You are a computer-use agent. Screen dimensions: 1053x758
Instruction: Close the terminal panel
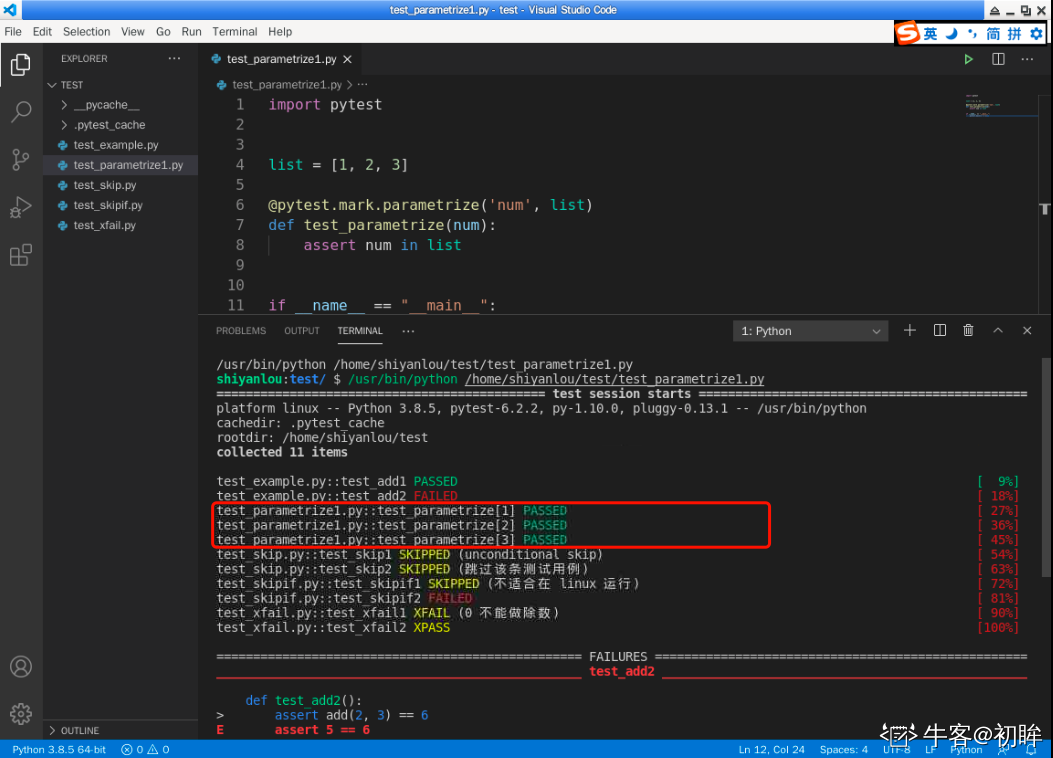click(x=1027, y=330)
